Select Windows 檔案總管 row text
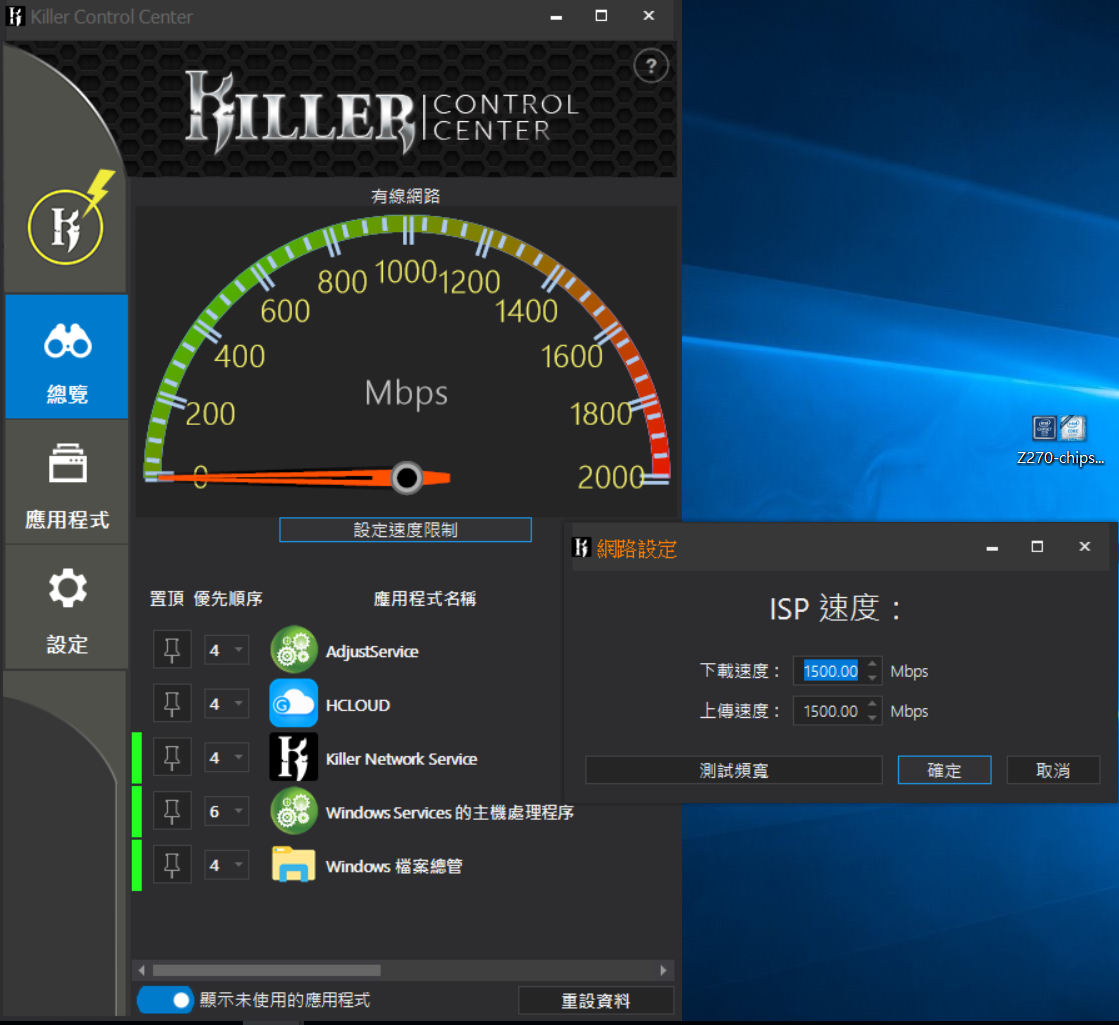Screen dimensions: 1119x1025 tap(394, 867)
